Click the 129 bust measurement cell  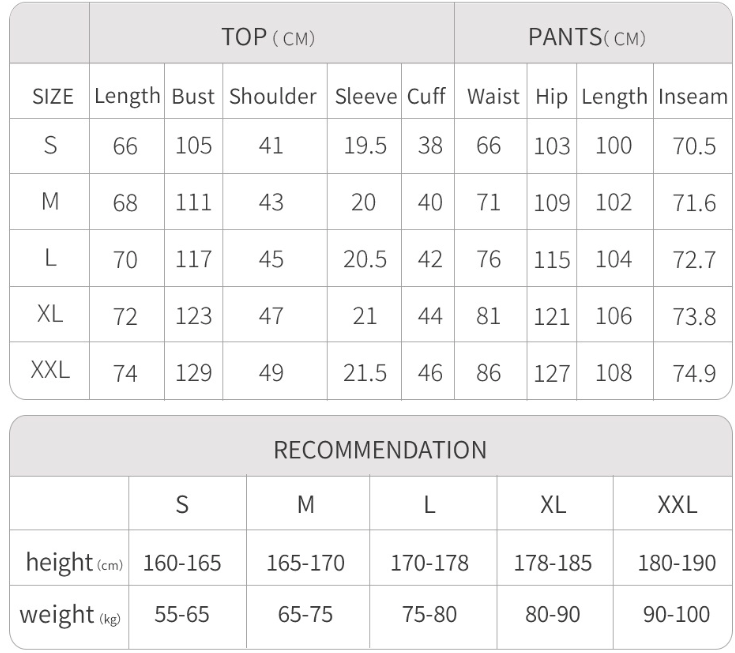[193, 373]
